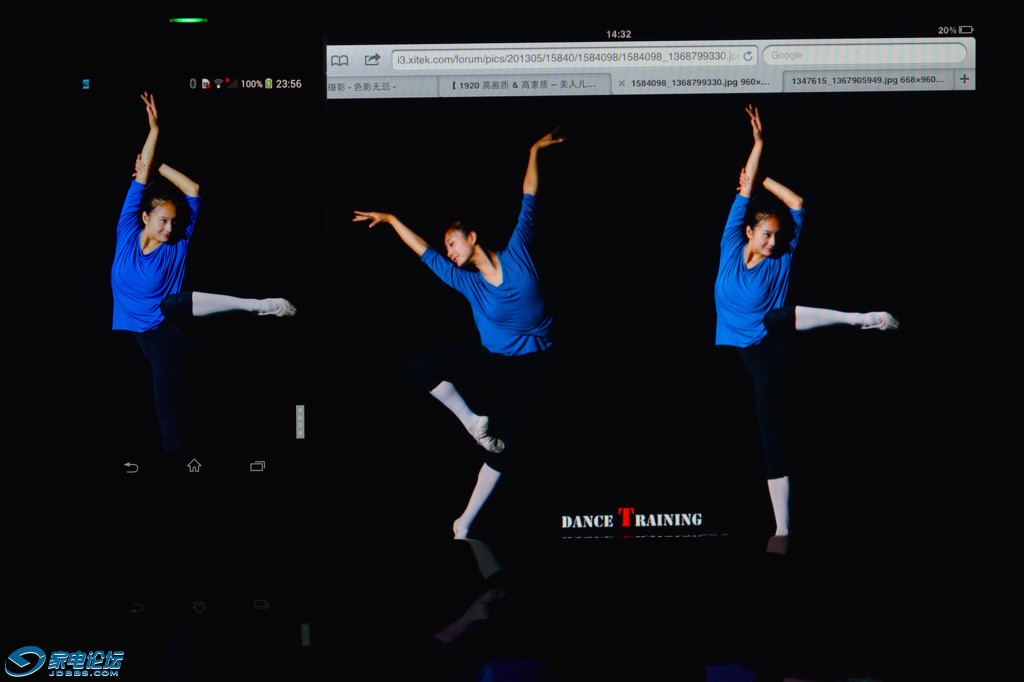Reload the page with the refresh icon
This screenshot has width=1024, height=682.
747,56
